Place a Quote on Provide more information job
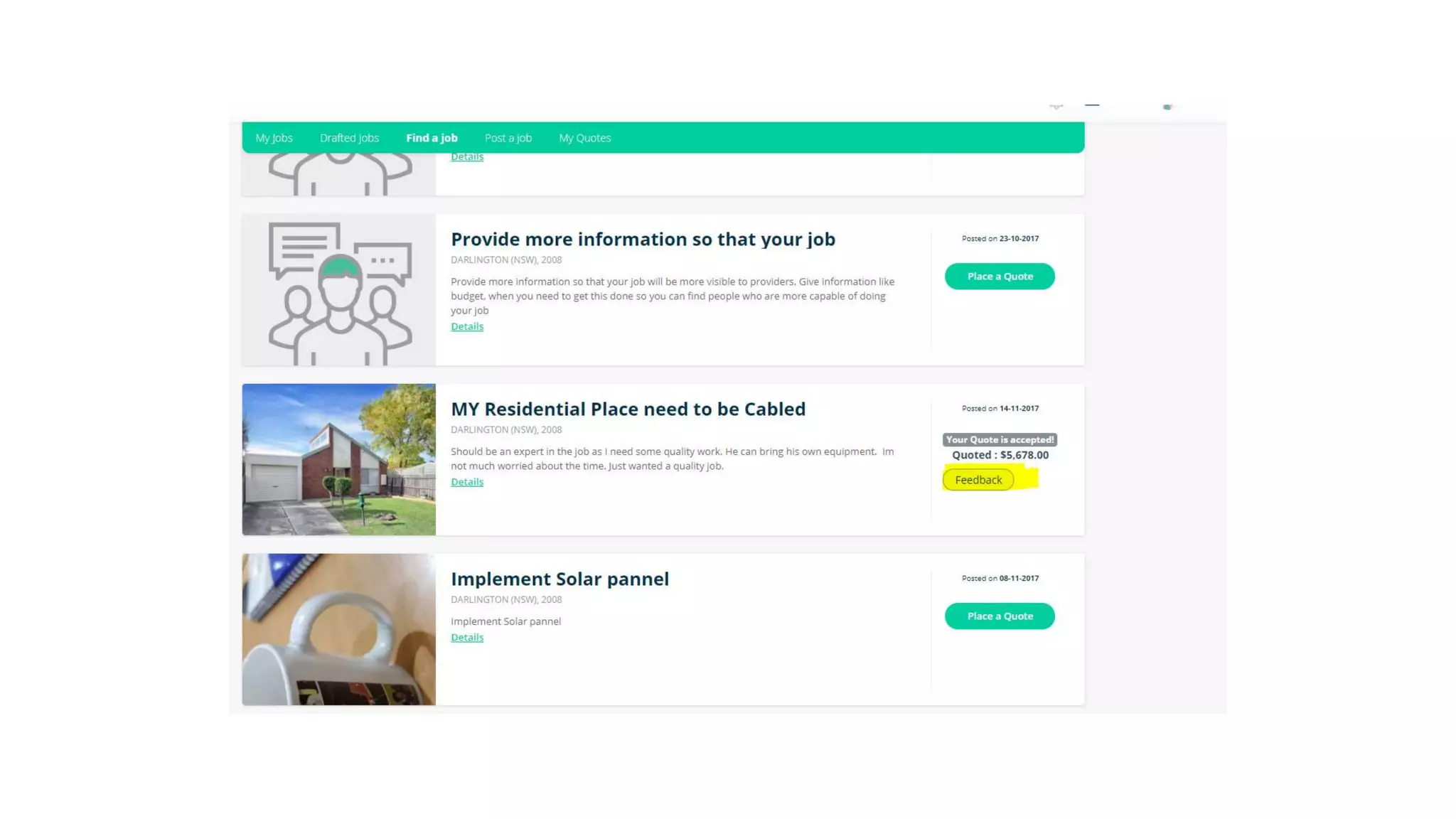 (1000, 276)
